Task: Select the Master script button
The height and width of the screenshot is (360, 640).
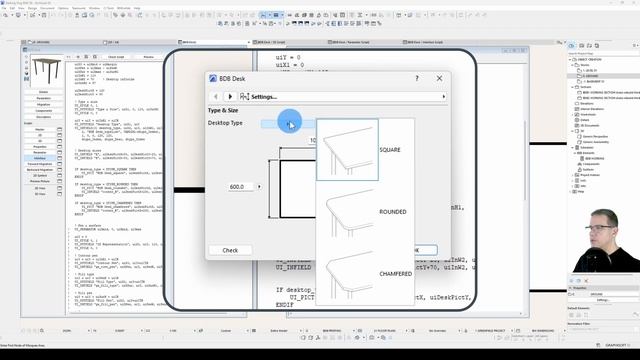Action: [40, 129]
